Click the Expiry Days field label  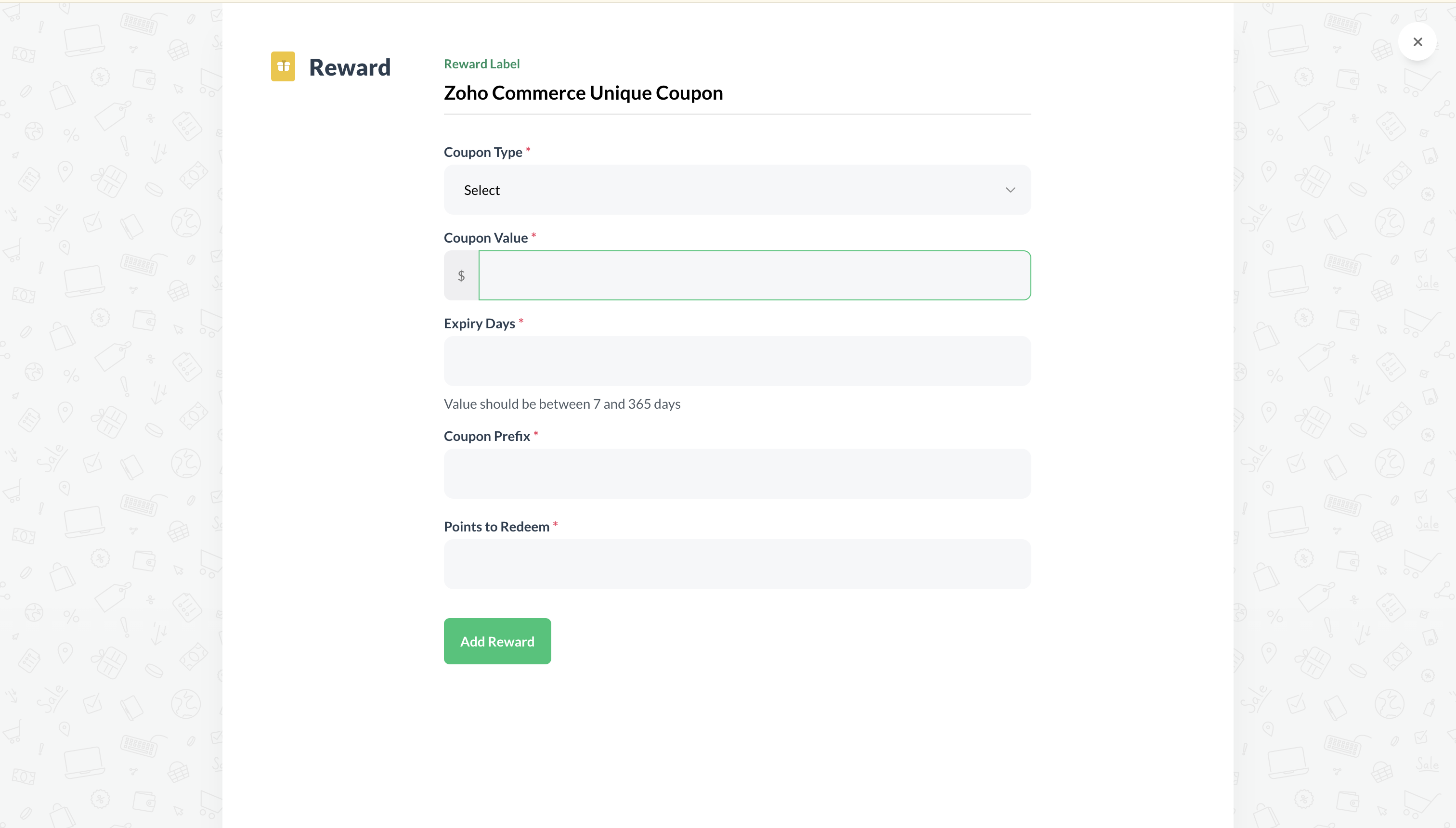[x=479, y=323]
